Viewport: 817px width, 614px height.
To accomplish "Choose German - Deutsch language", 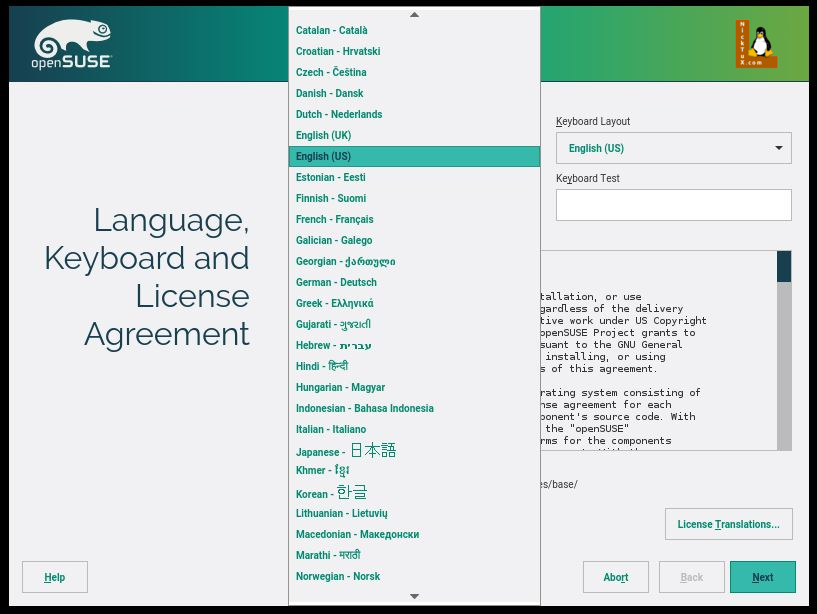I will coord(336,282).
